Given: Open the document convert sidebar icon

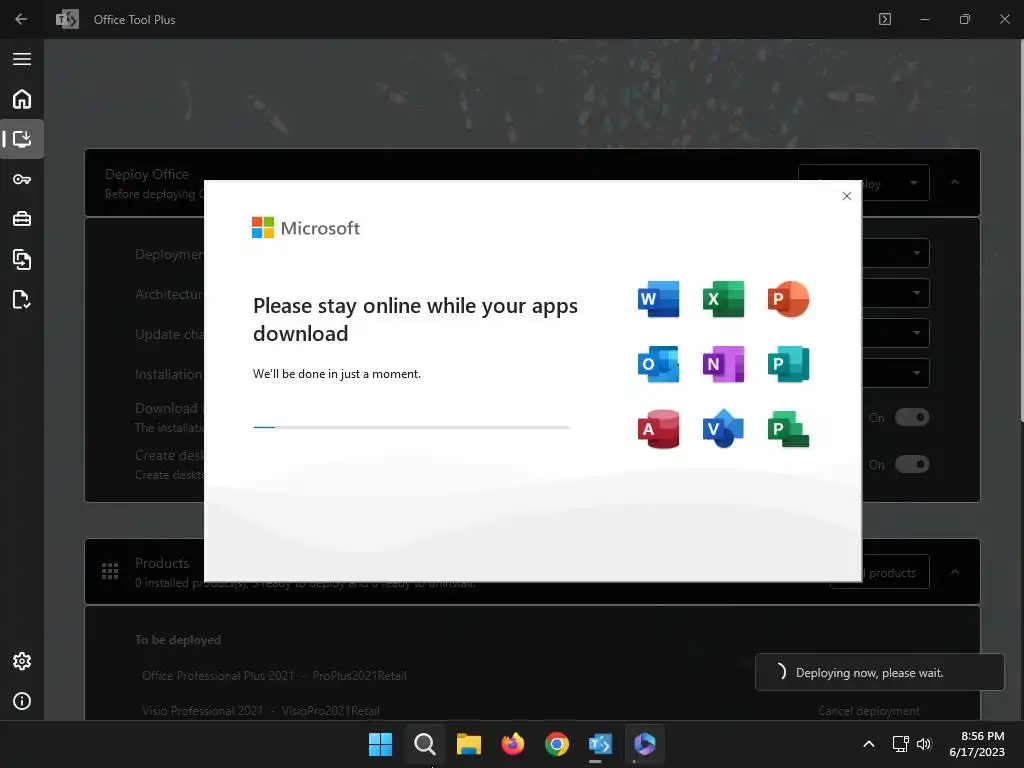Looking at the screenshot, I should pyautogui.click(x=22, y=259).
